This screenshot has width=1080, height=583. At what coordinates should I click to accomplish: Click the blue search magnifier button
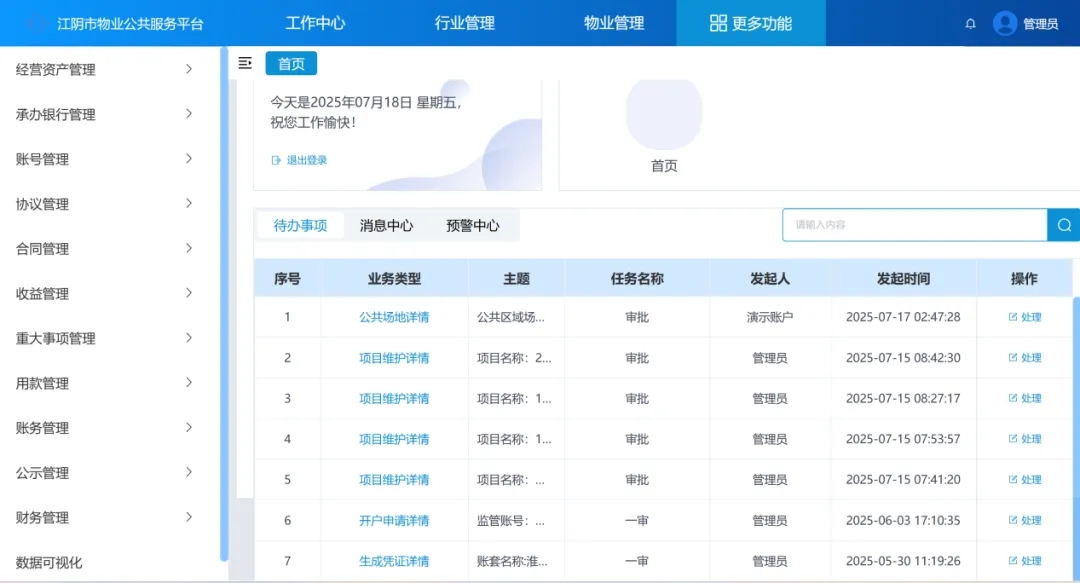1063,225
